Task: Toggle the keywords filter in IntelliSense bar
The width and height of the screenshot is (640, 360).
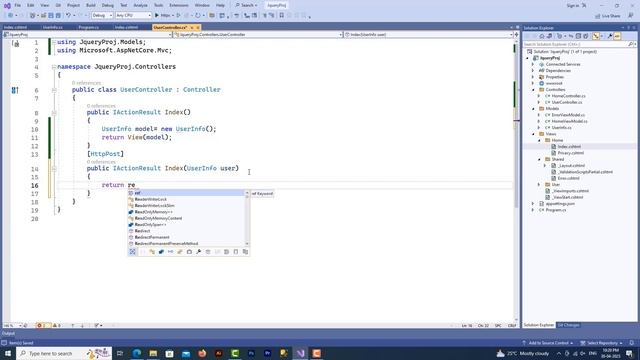Action: (227, 252)
